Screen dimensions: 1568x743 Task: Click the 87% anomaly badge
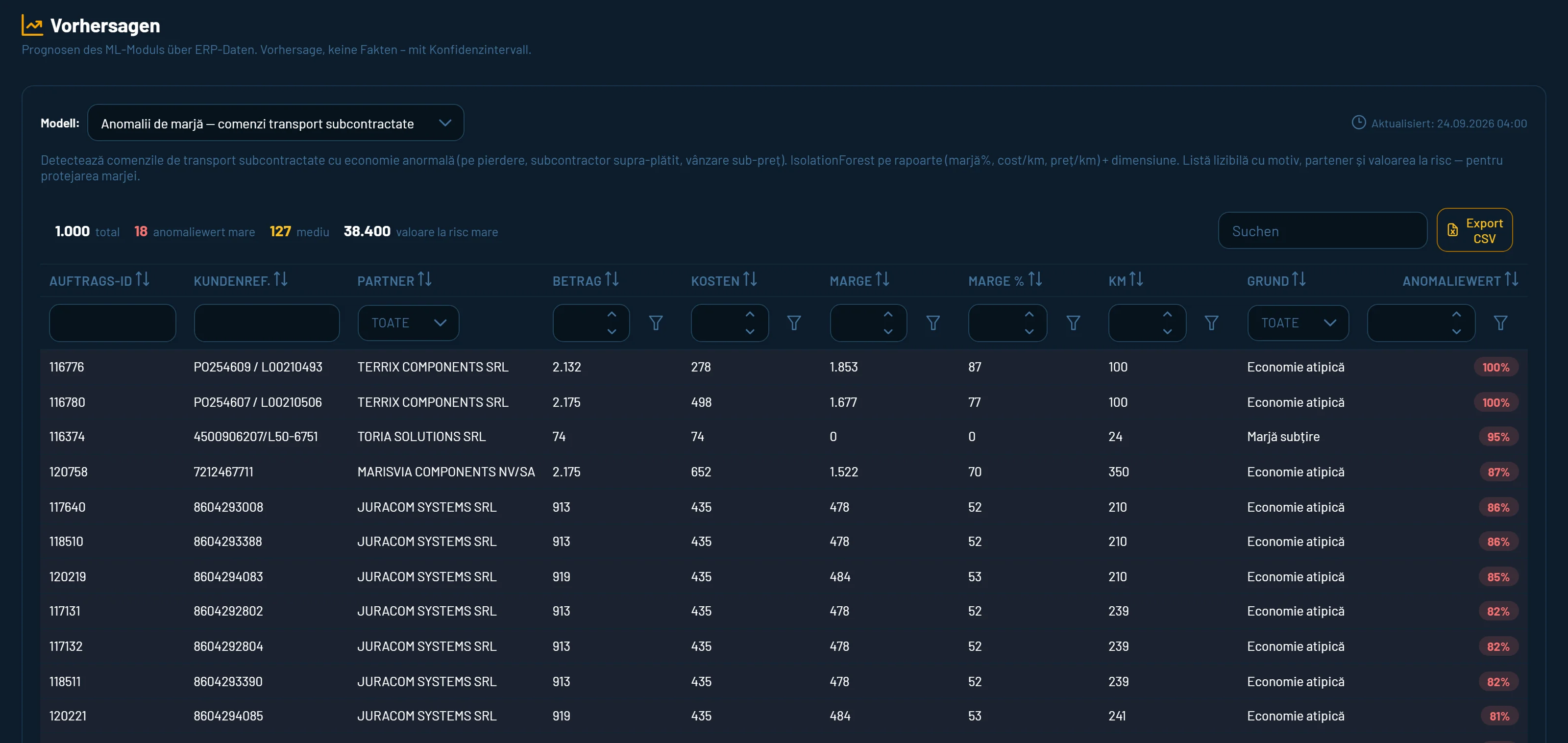[1498, 472]
